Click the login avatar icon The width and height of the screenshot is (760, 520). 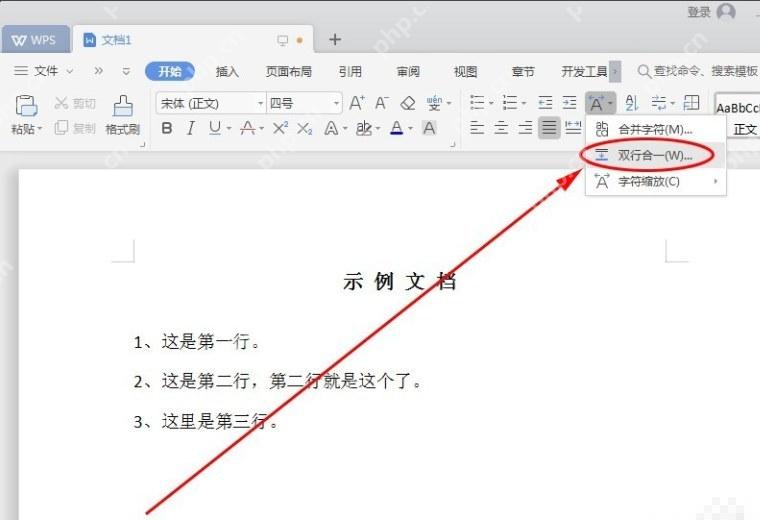(x=726, y=11)
